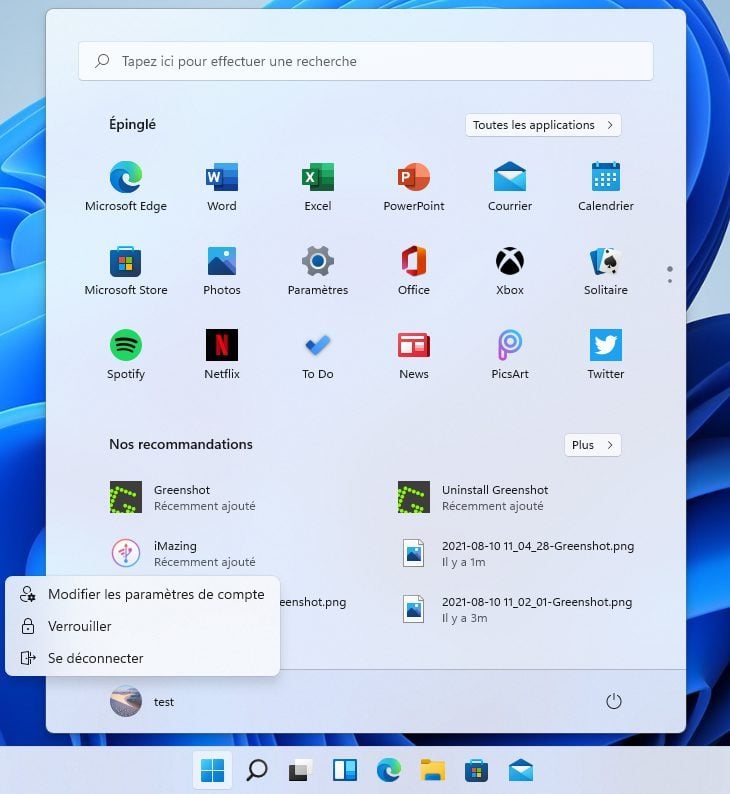Screen dimensions: 730x794
Task: Expand Toutes les applications list
Action: pos(543,125)
